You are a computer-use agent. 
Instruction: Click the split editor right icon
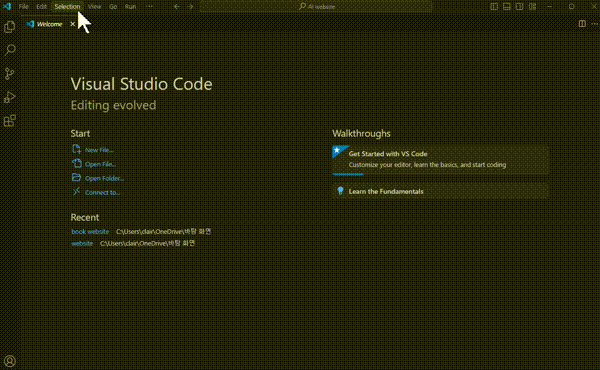(582, 24)
